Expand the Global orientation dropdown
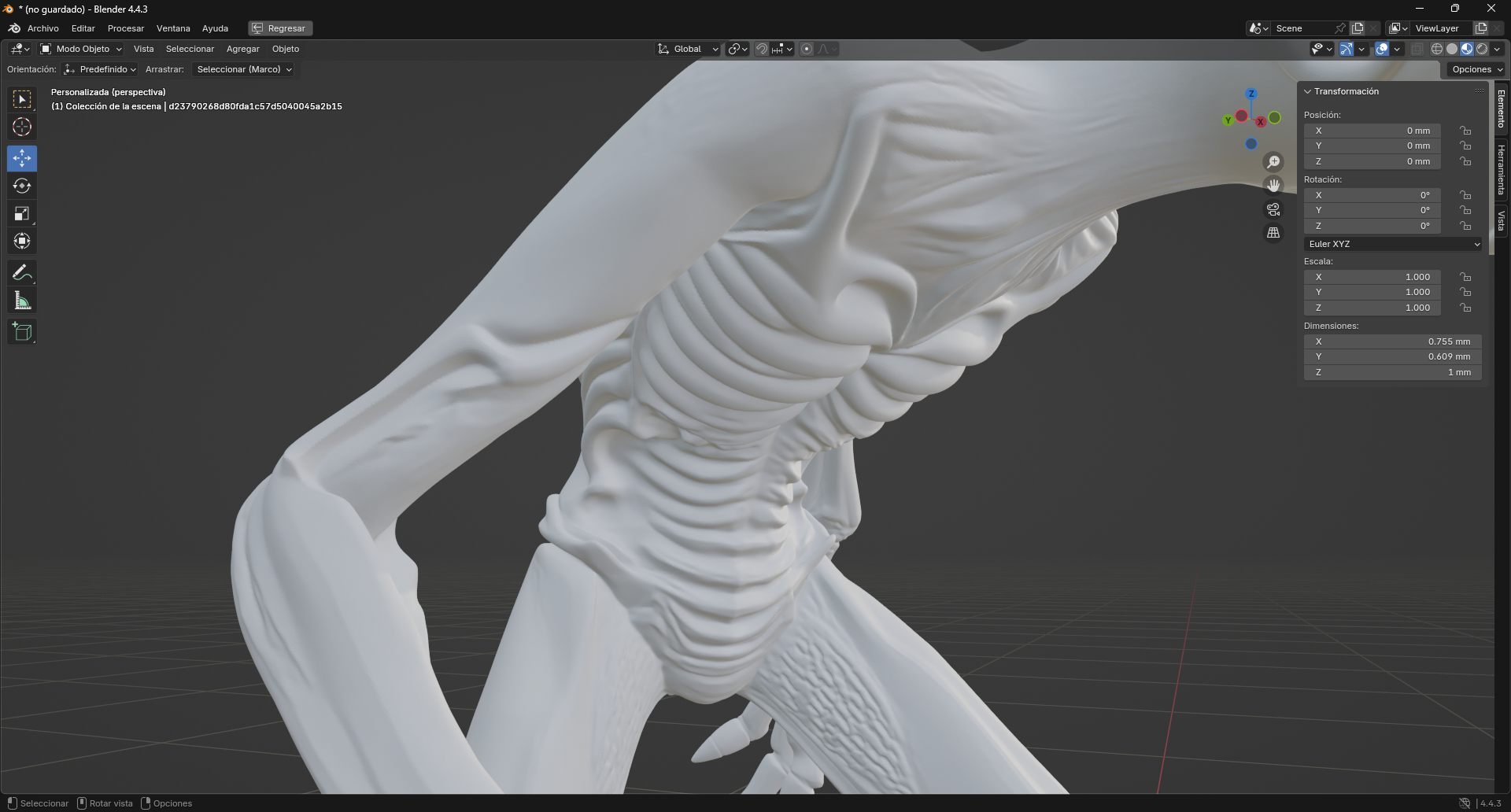The height and width of the screenshot is (812, 1511). click(689, 49)
